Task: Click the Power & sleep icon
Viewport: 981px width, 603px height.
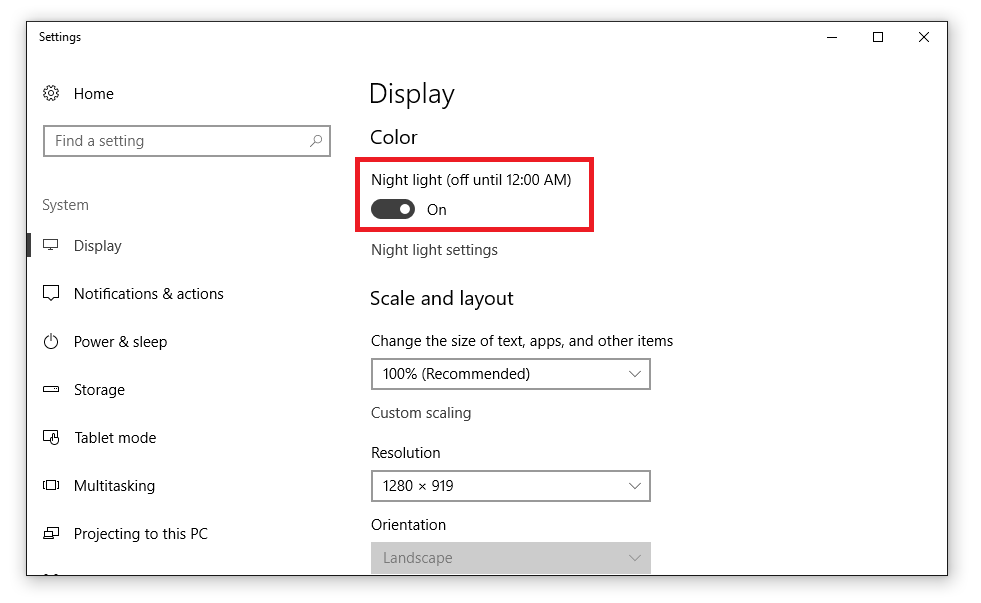Action: coord(51,342)
